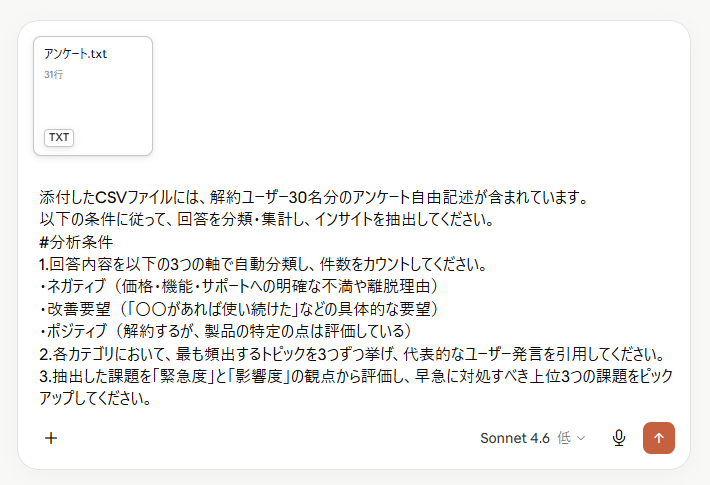Place cursor at end of アップしてください。
This screenshot has height=485, width=710.
point(151,399)
